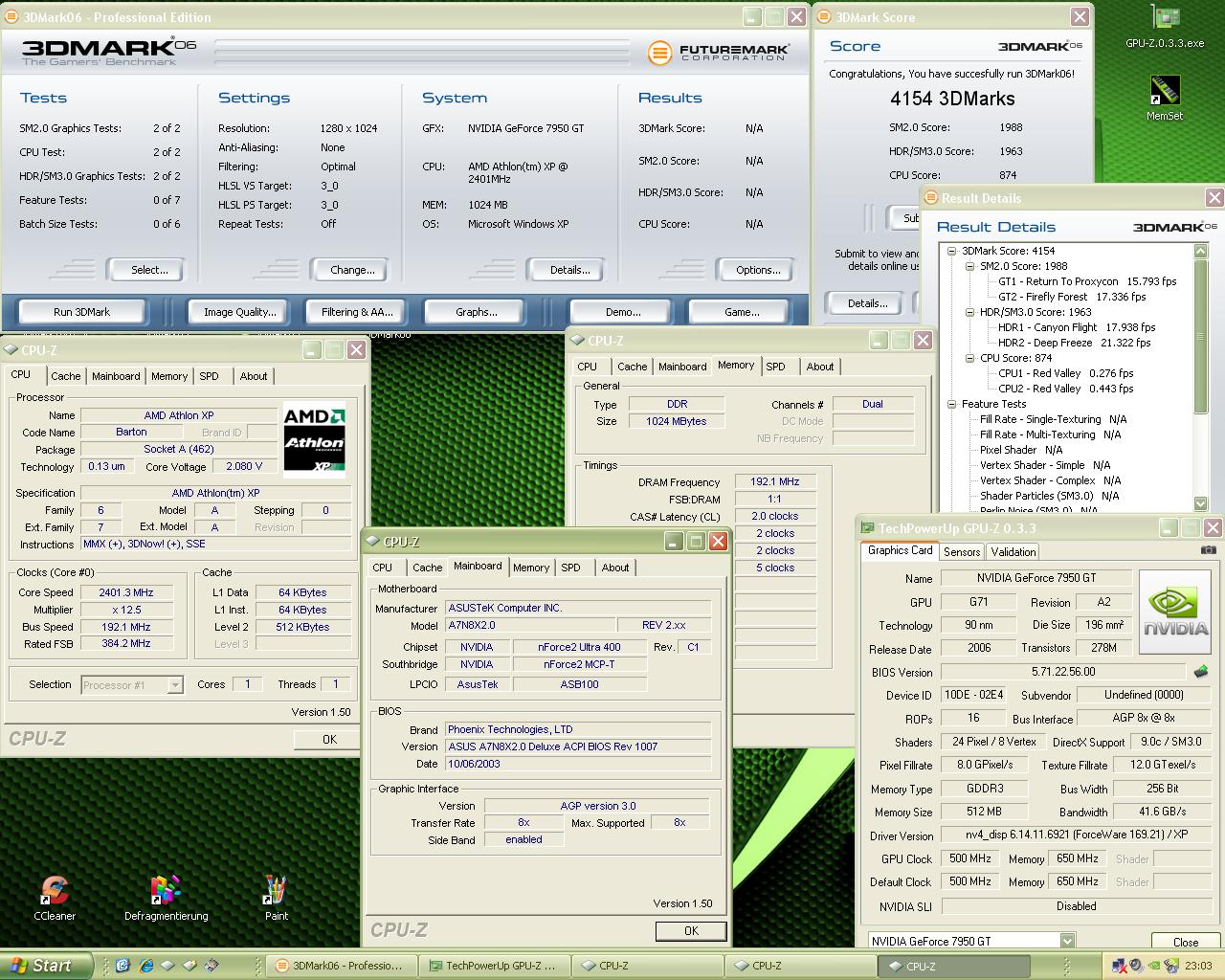1225x980 pixels.
Task: Select HDR2 - Deep Freeze result row
Action: point(1074,343)
